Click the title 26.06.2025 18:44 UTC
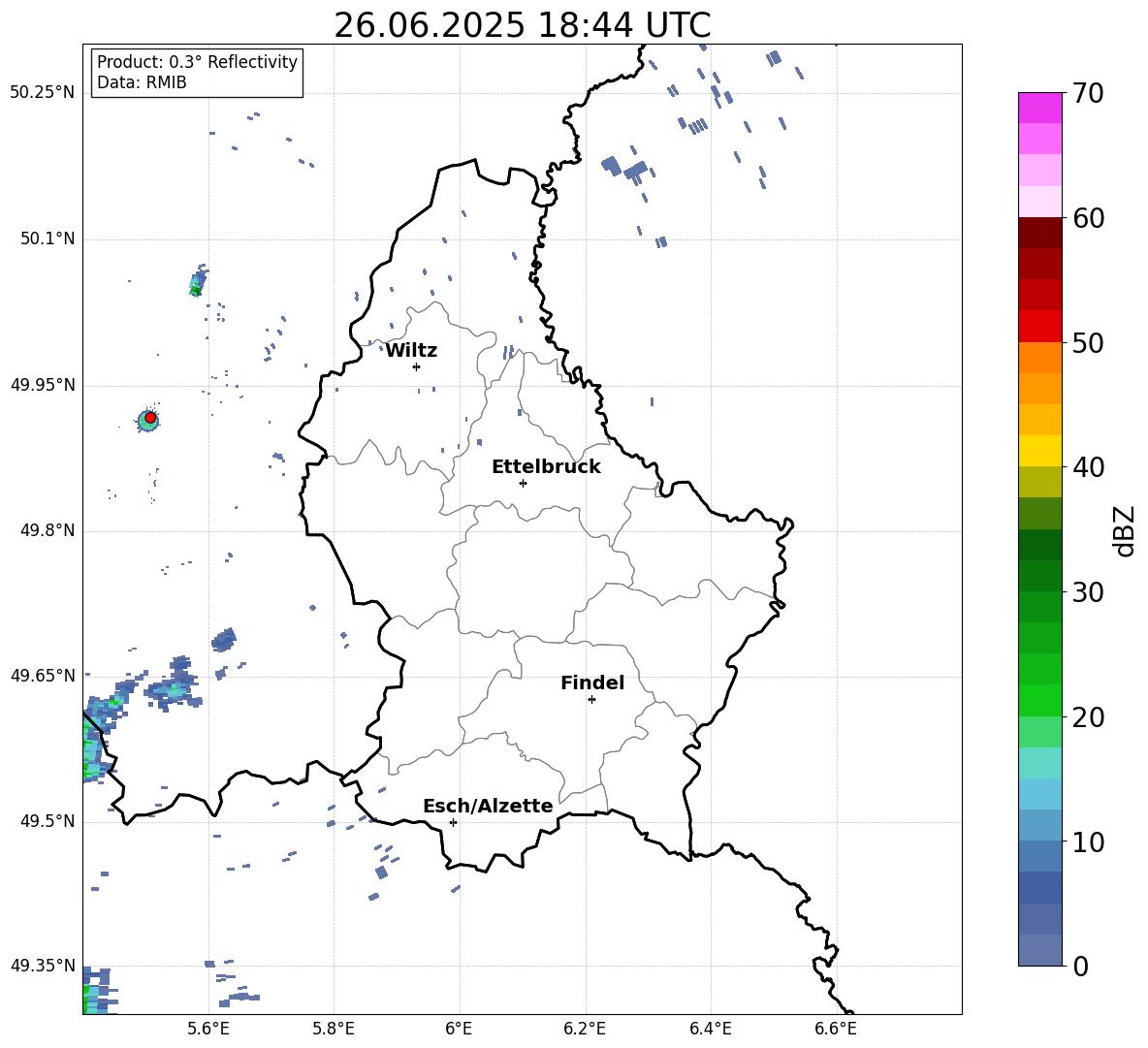The image size is (1148, 1048). click(x=522, y=25)
